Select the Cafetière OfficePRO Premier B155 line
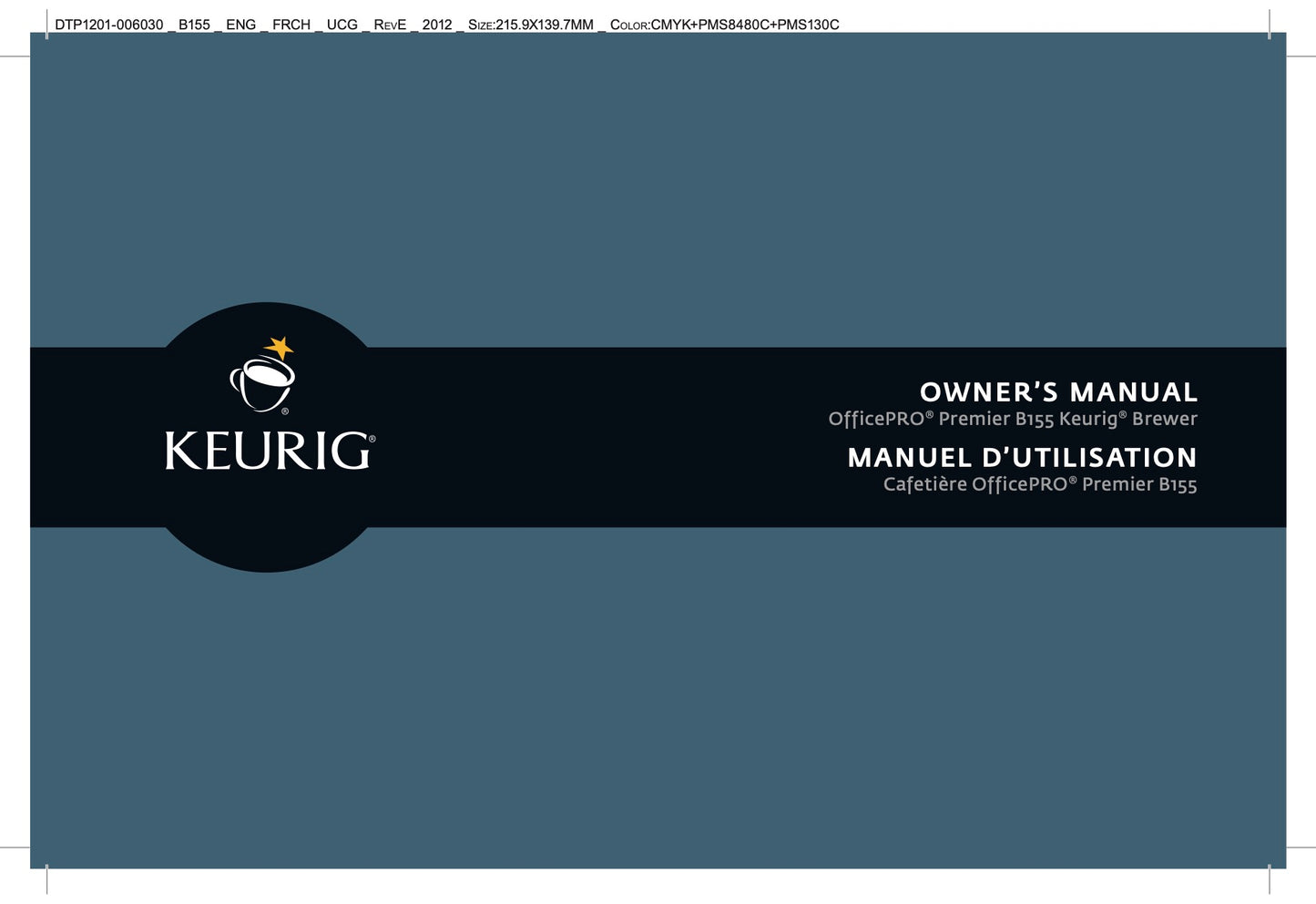This screenshot has height=904, width=1316. pyautogui.click(x=1039, y=484)
